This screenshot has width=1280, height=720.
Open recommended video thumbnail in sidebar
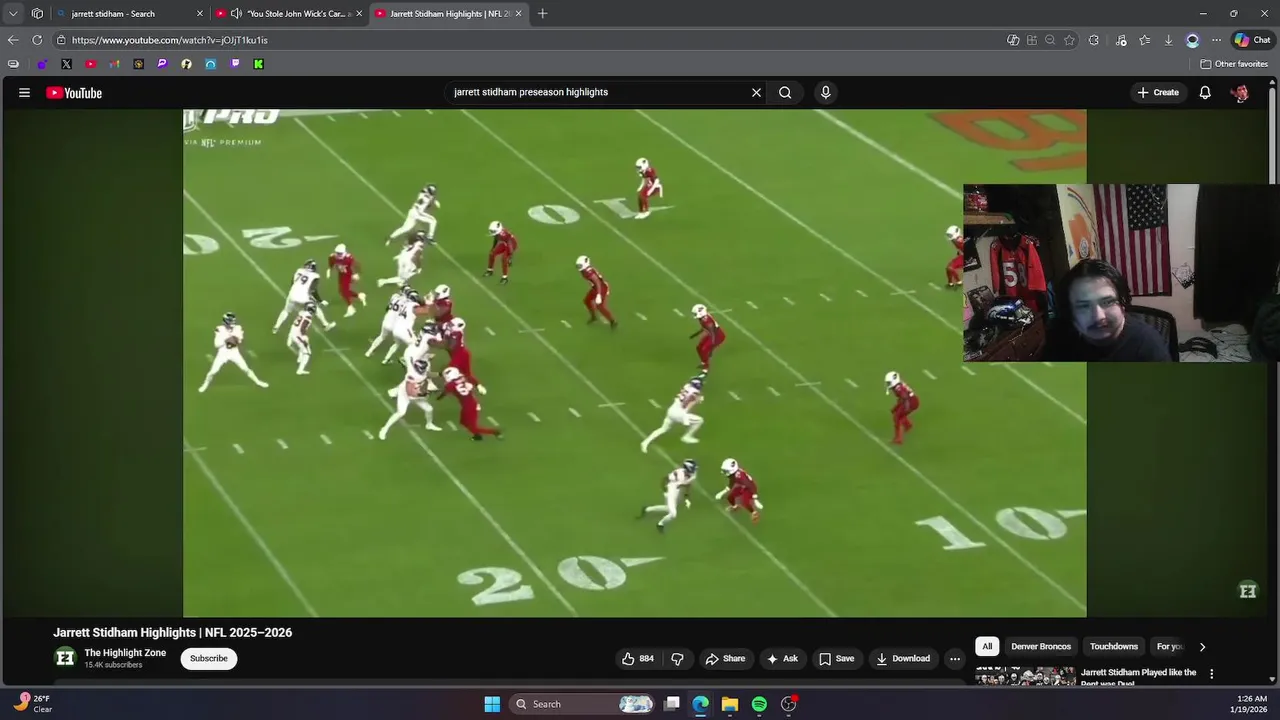point(1025,676)
